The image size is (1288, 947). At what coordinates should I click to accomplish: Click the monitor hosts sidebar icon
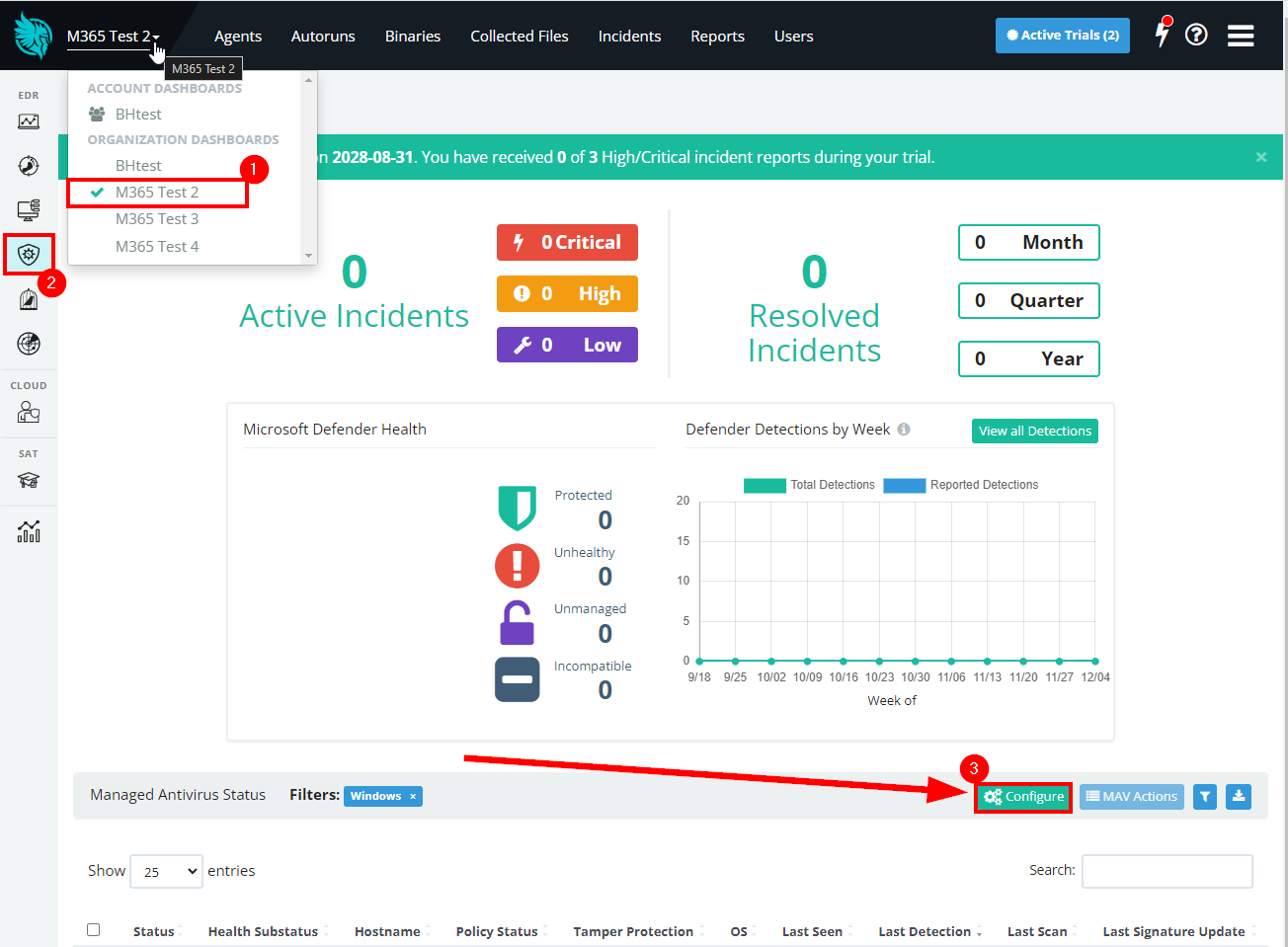(29, 209)
